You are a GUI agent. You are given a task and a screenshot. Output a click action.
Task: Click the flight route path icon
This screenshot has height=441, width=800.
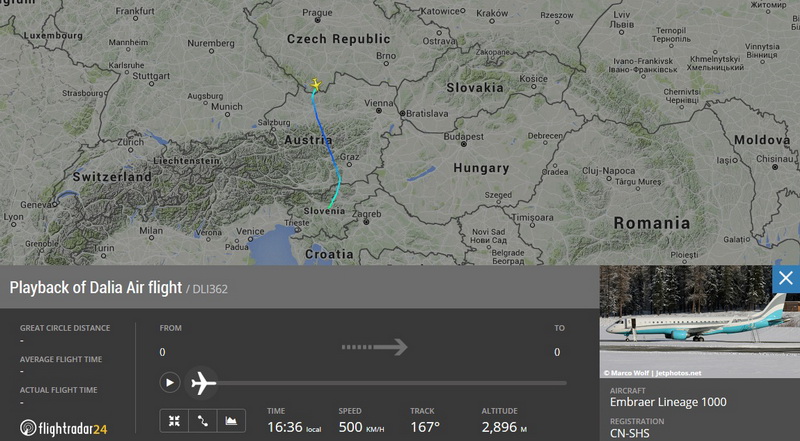(x=203, y=421)
